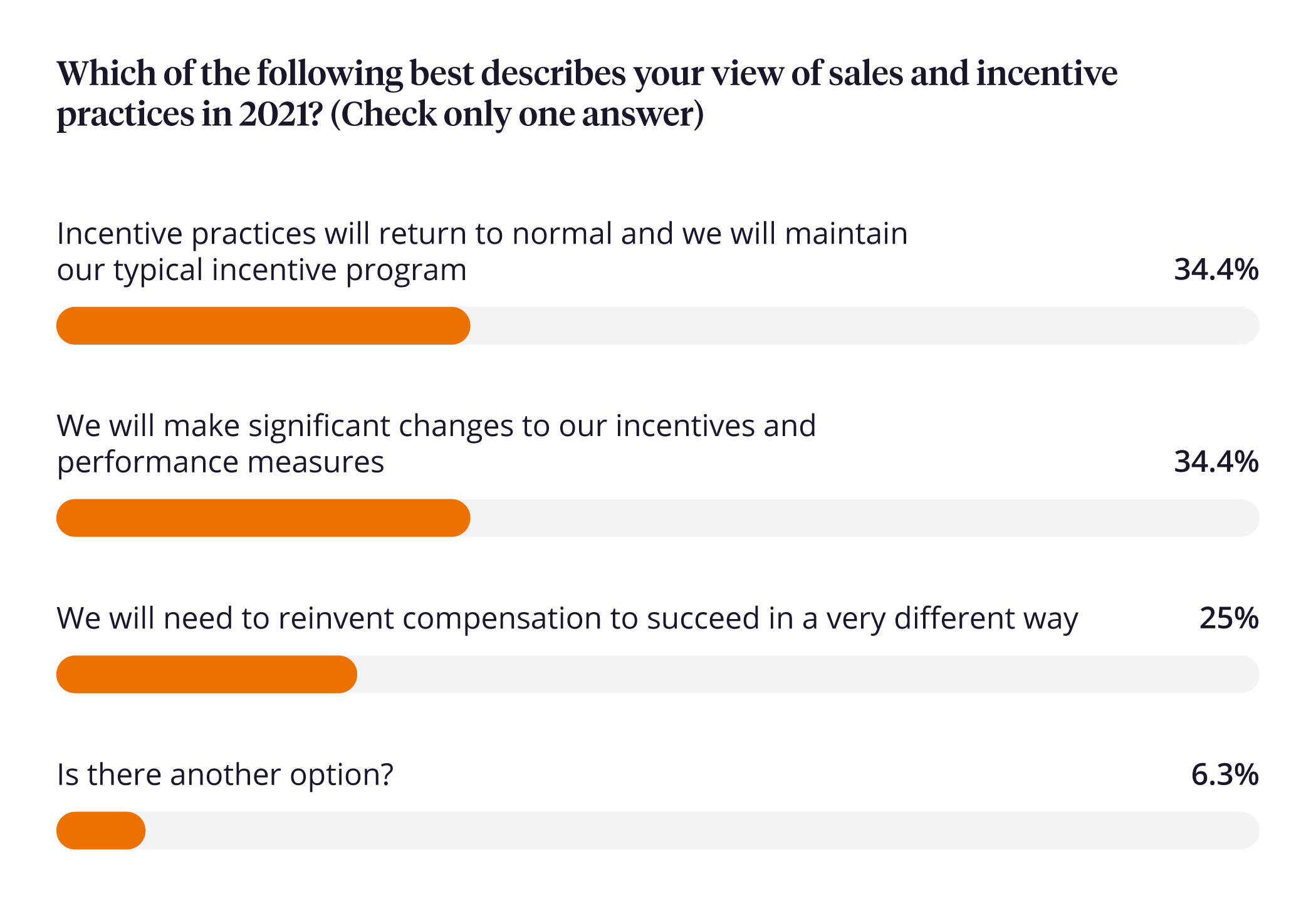Click the 'Incentive practices will return to normal' option
The image size is (1316, 906).
(x=481, y=234)
